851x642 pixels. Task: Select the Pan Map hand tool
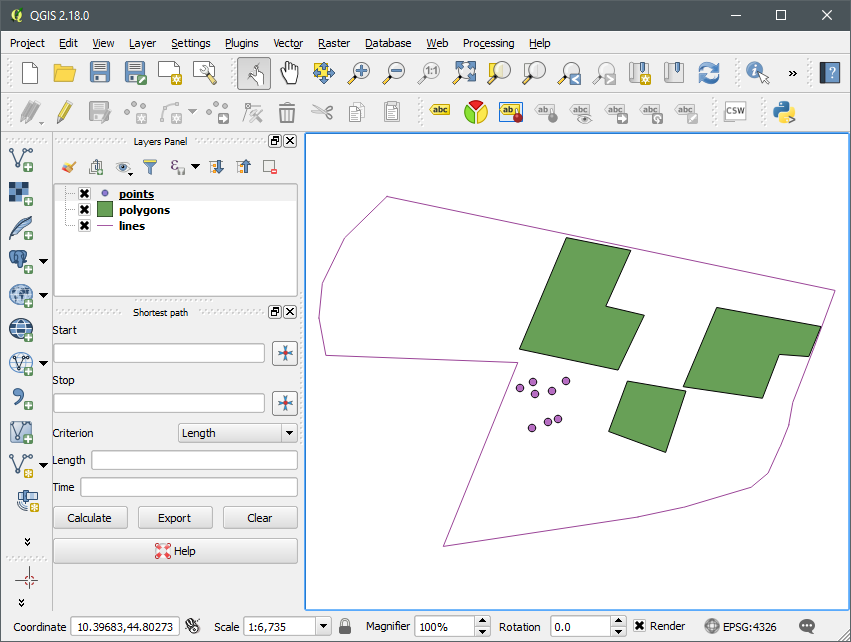point(289,73)
